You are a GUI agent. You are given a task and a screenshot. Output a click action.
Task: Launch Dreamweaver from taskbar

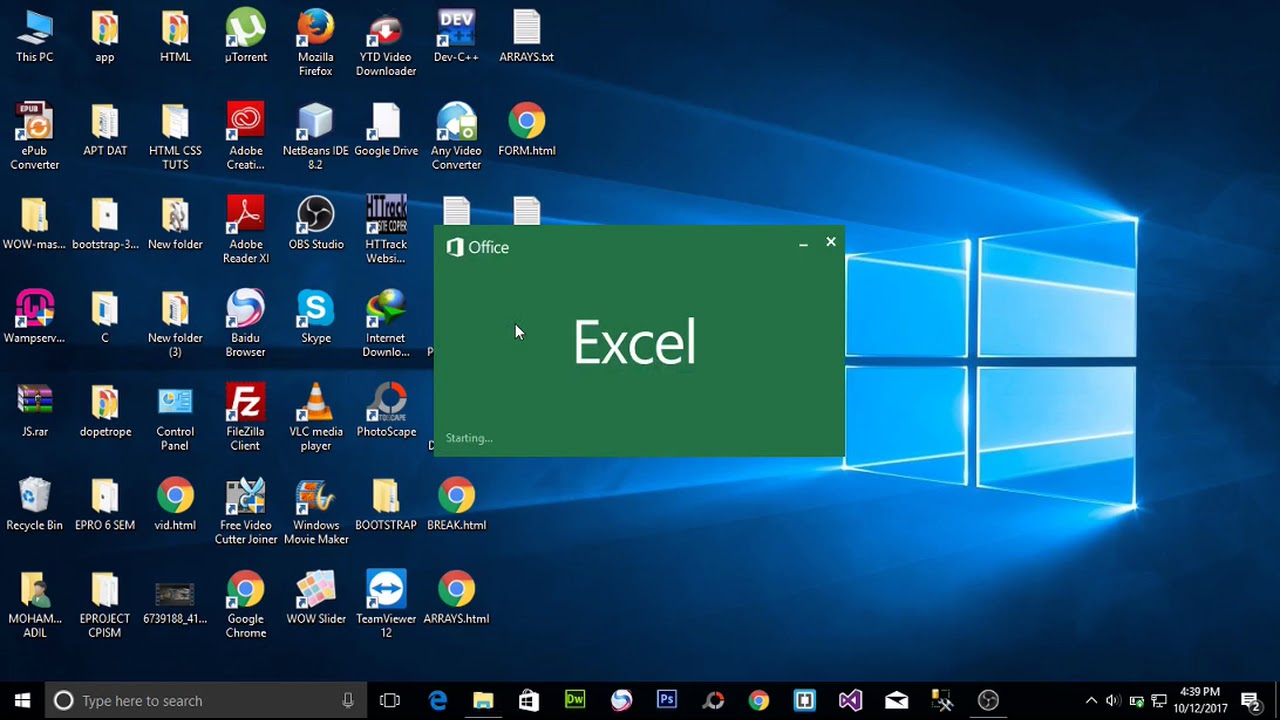pyautogui.click(x=575, y=700)
